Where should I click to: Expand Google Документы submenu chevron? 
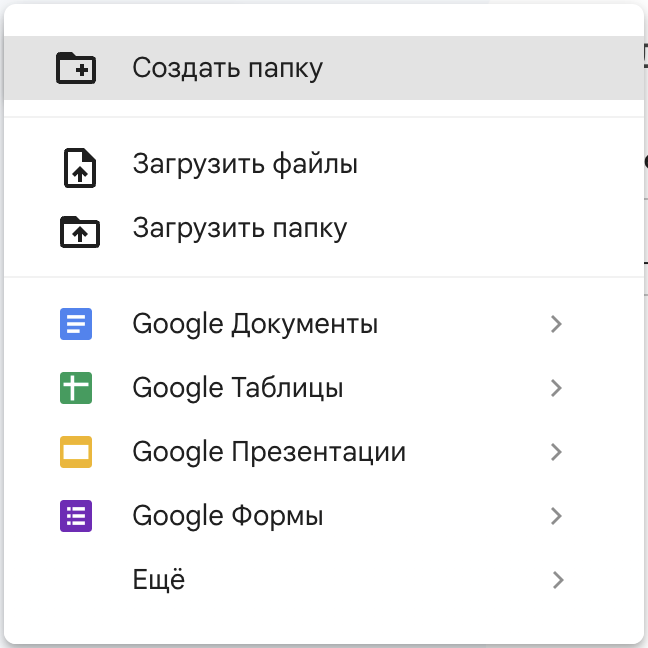click(x=557, y=324)
